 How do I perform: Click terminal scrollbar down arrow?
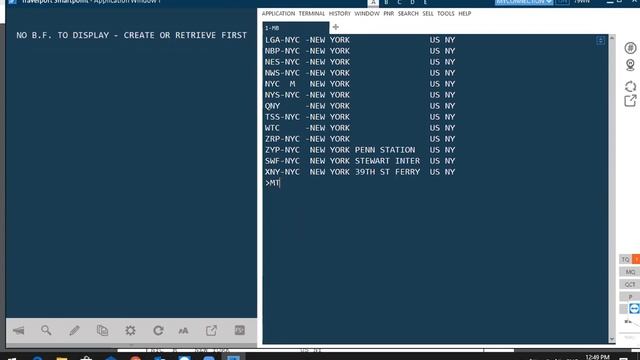[x=611, y=339]
